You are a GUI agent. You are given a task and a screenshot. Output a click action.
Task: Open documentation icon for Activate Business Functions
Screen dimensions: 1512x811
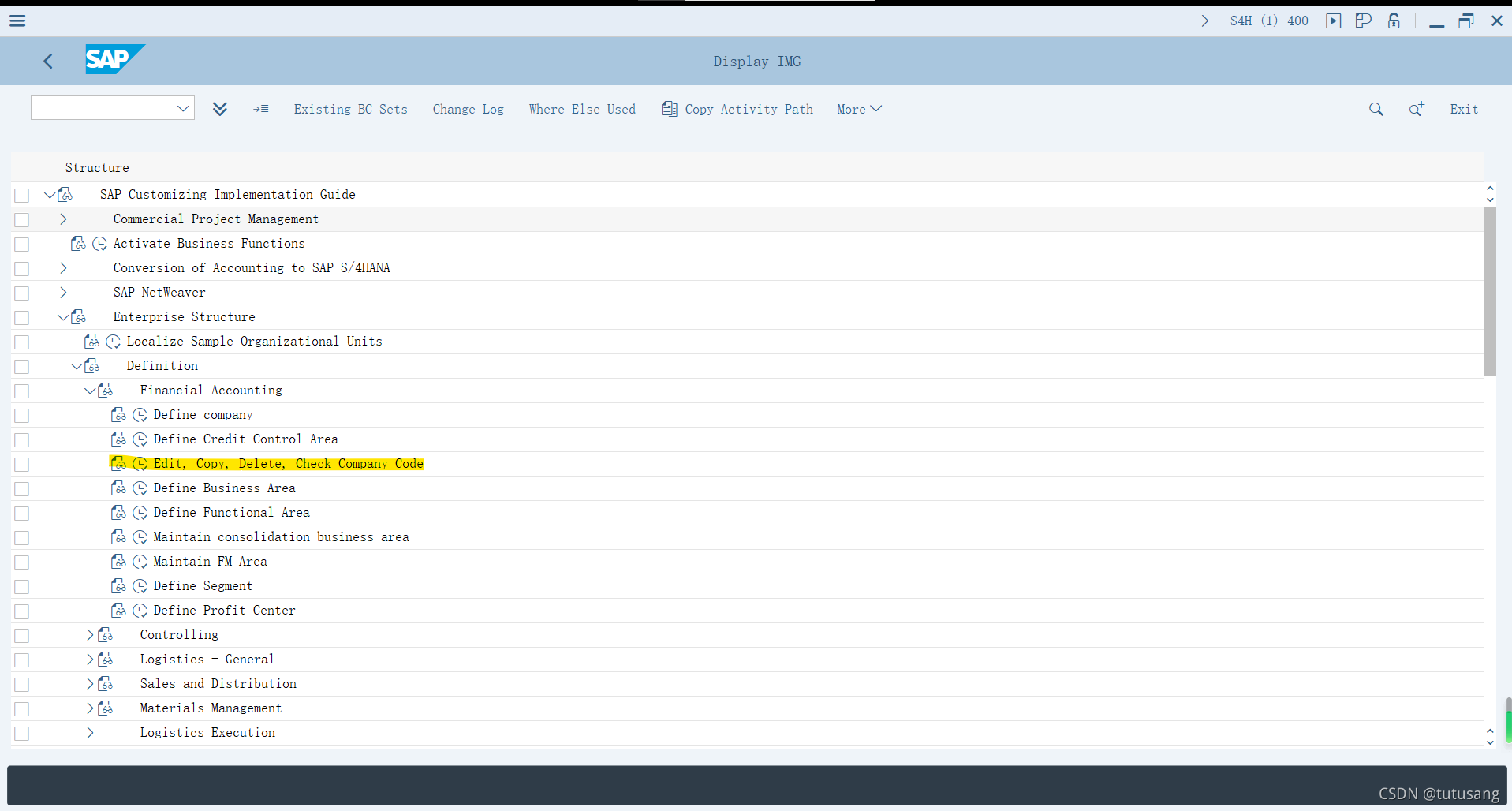[78, 244]
